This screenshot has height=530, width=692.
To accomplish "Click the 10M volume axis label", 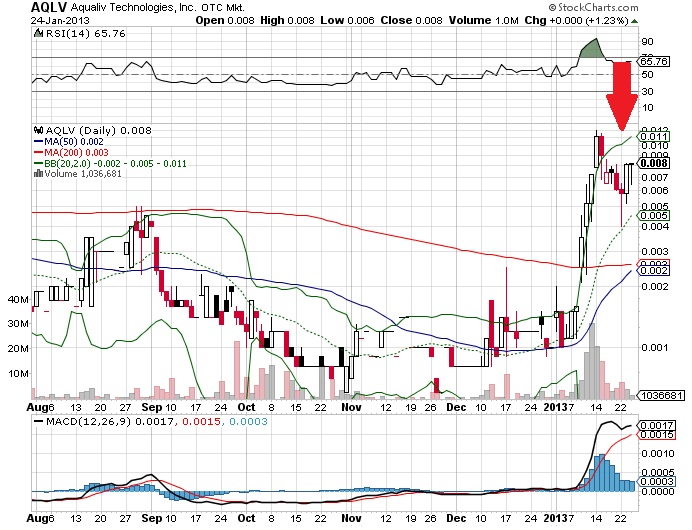I will 19,374.
